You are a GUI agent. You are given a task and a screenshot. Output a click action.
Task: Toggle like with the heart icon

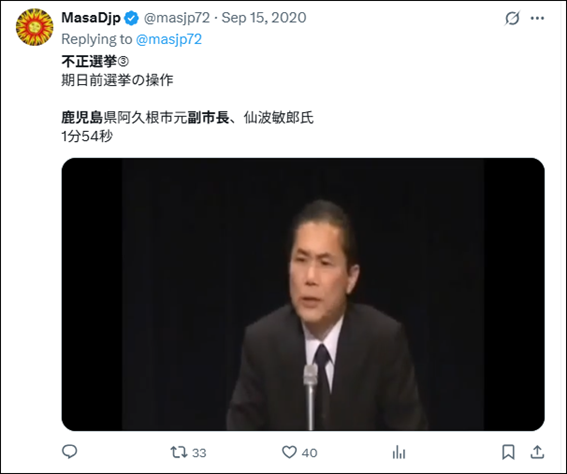(x=289, y=452)
